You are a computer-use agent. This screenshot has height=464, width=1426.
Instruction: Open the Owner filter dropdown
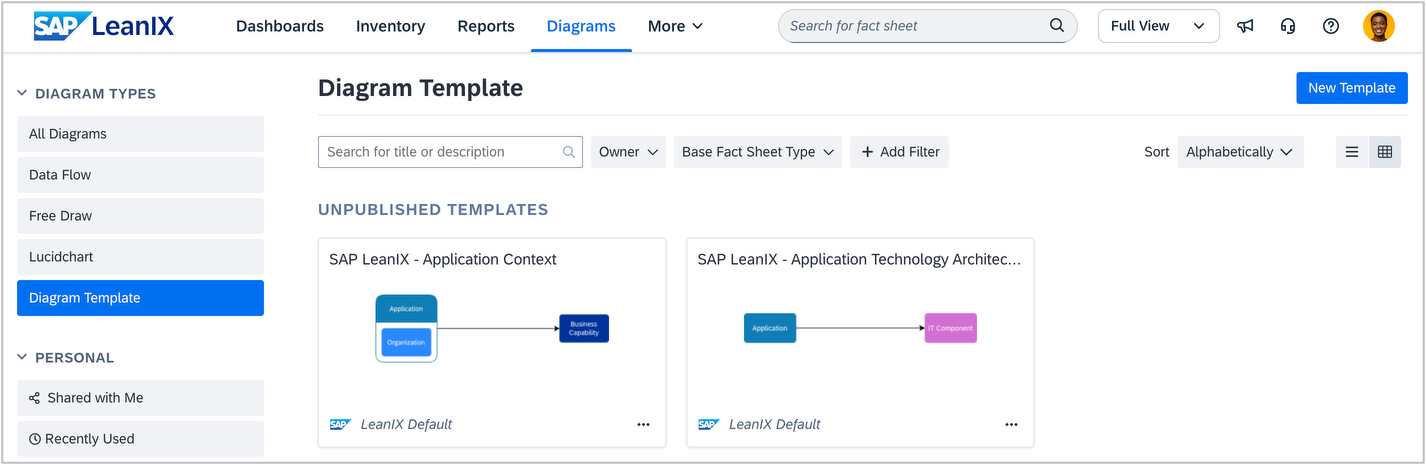tap(628, 152)
